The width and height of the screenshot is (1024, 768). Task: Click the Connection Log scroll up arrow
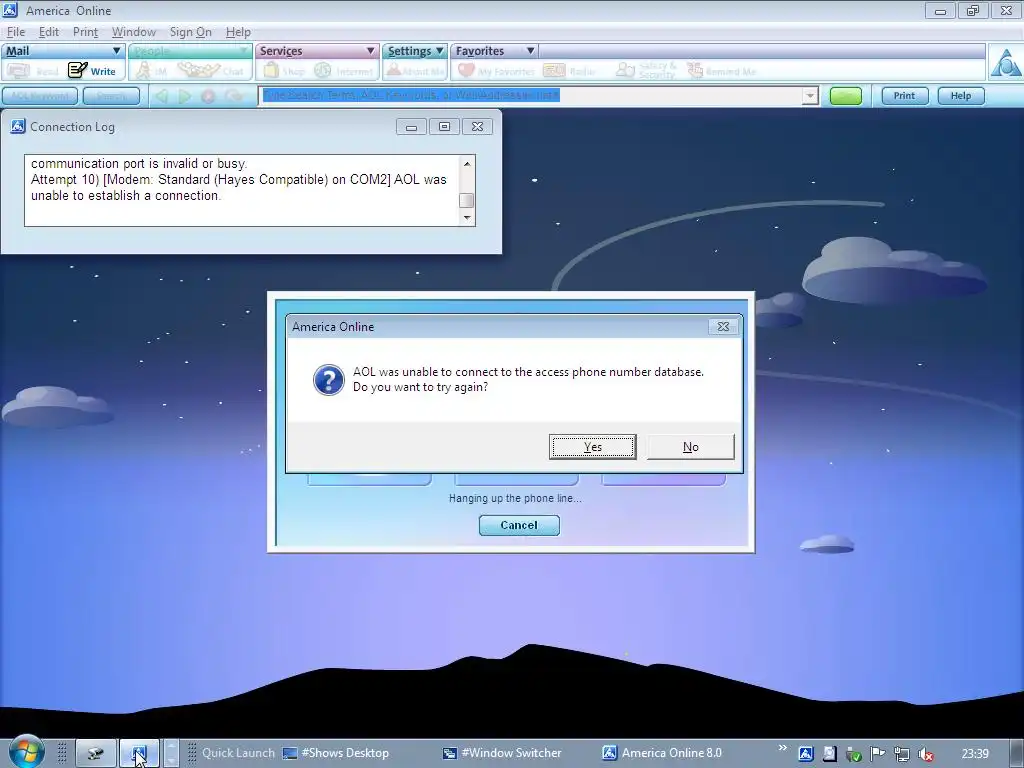click(466, 163)
